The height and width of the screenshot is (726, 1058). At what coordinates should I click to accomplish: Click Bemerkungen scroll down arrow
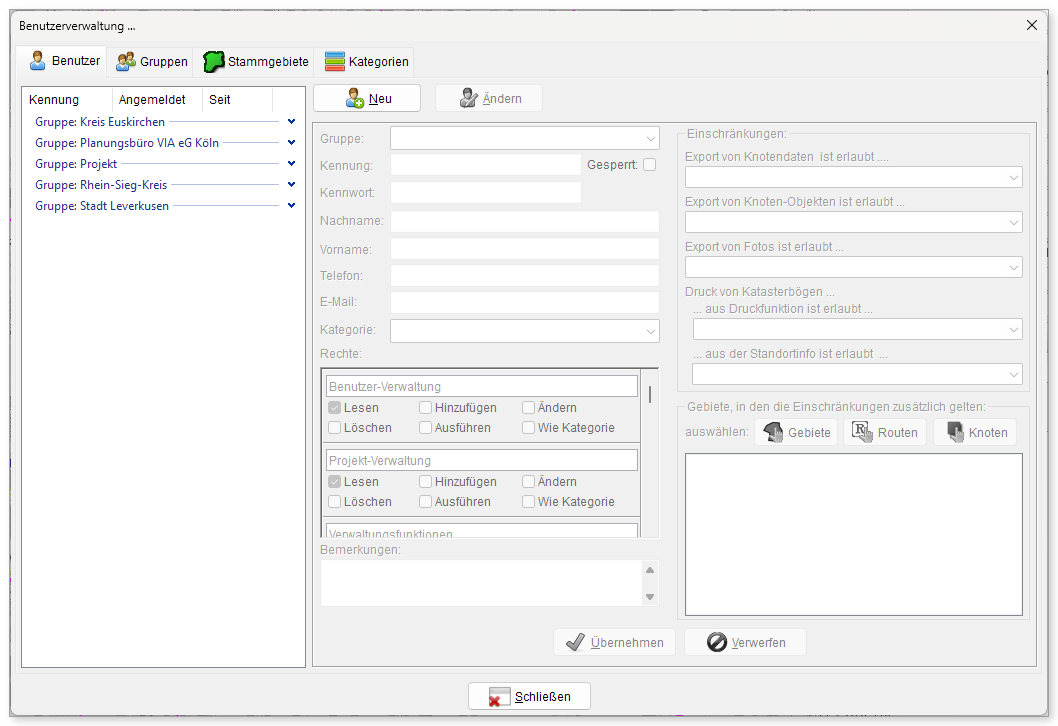pos(650,596)
